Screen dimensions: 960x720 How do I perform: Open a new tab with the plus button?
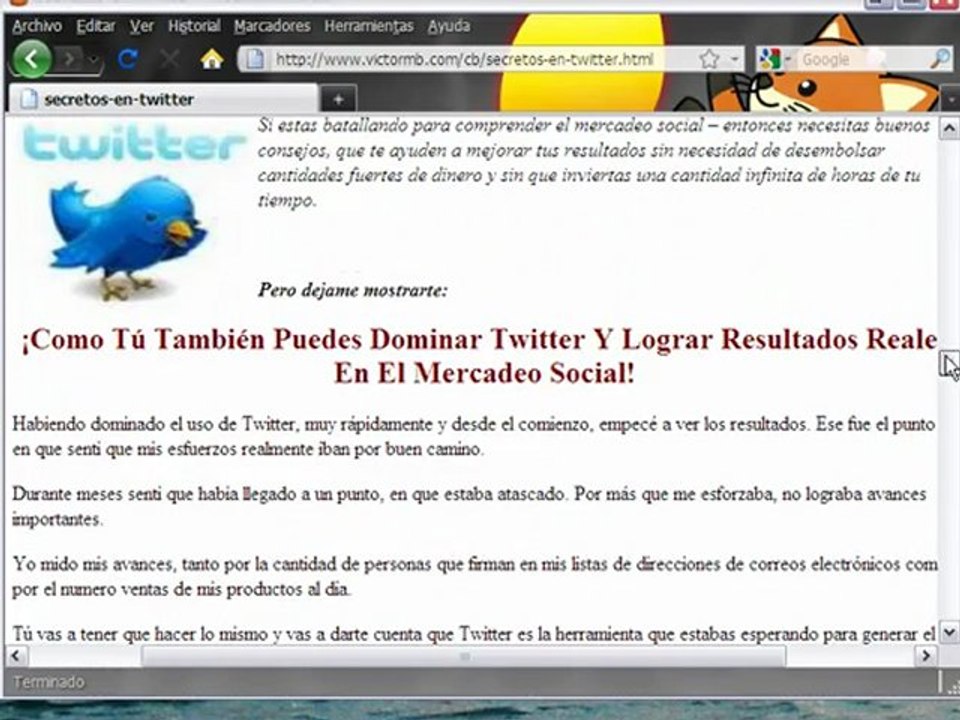tap(338, 99)
